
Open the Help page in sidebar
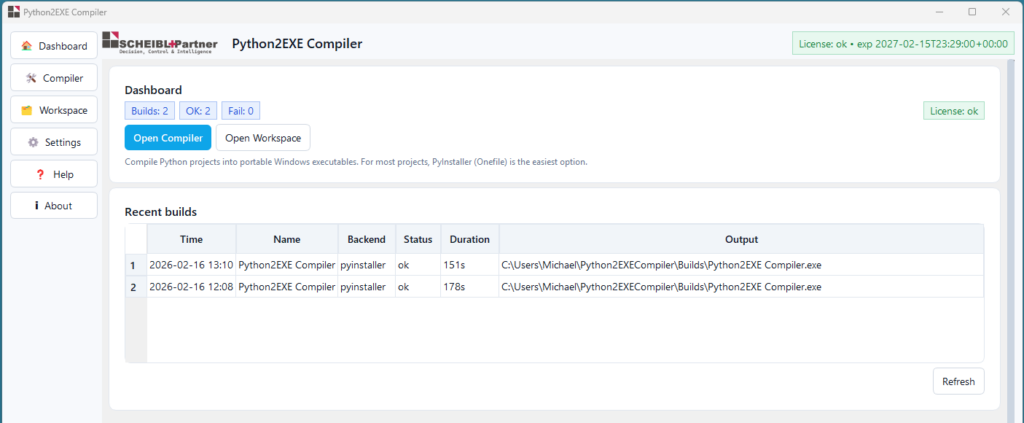click(x=54, y=174)
